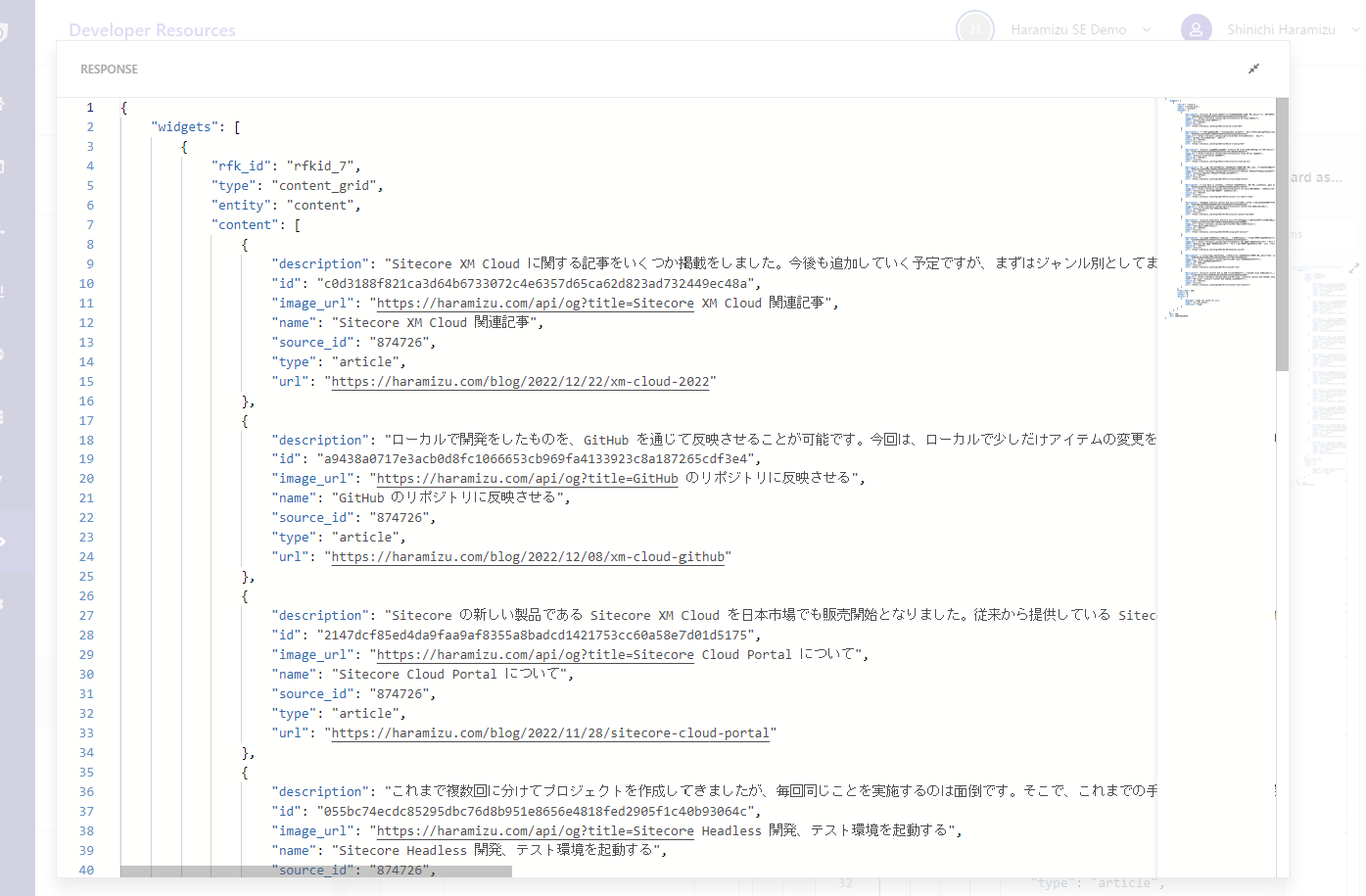
Task: Click the horizontal scrollbar thumb at the bottom
Action: point(316,871)
